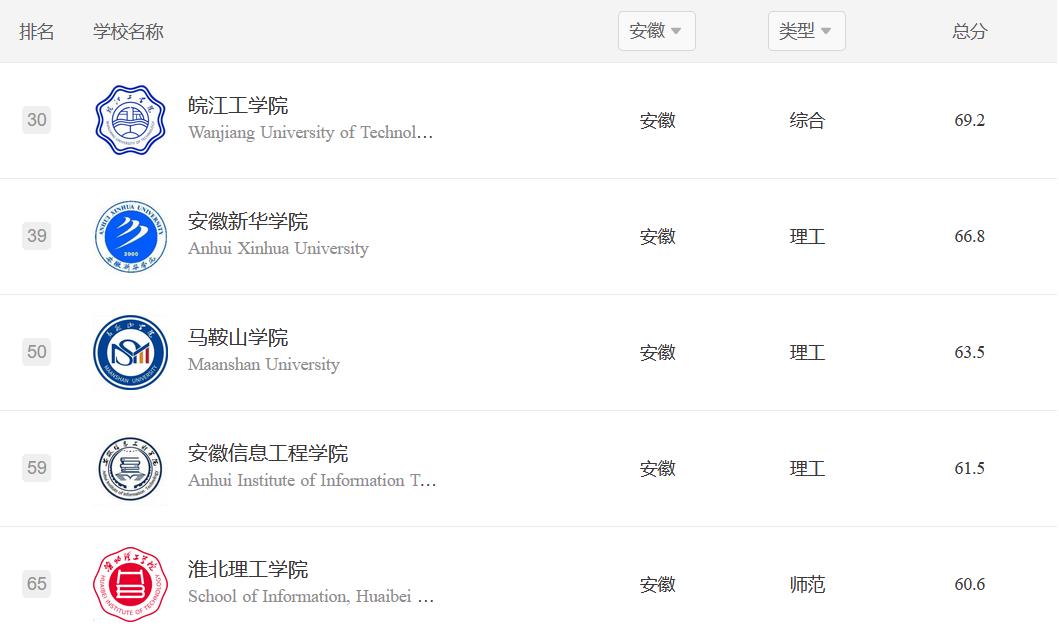This screenshot has width=1059, height=641.
Task: Open 安徽新华学院 school link
Action: tap(248, 222)
